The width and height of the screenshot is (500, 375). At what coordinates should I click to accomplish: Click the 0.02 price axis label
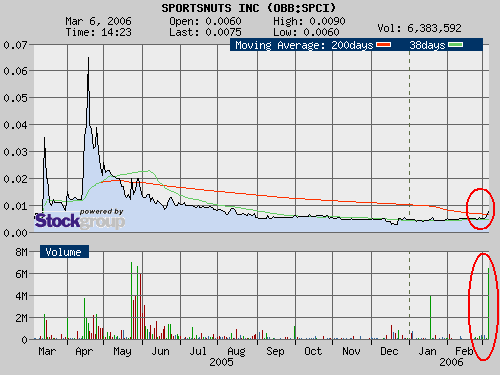pyautogui.click(x=15, y=179)
